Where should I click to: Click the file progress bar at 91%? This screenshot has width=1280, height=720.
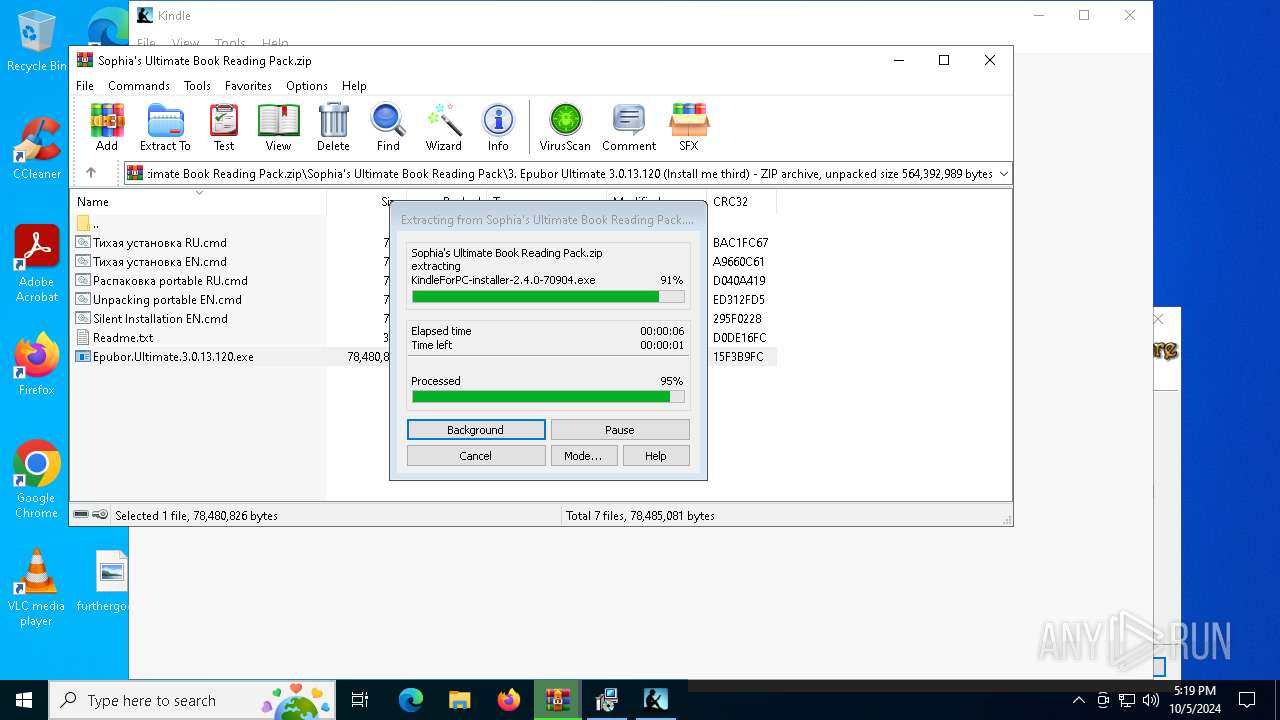pyautogui.click(x=548, y=296)
